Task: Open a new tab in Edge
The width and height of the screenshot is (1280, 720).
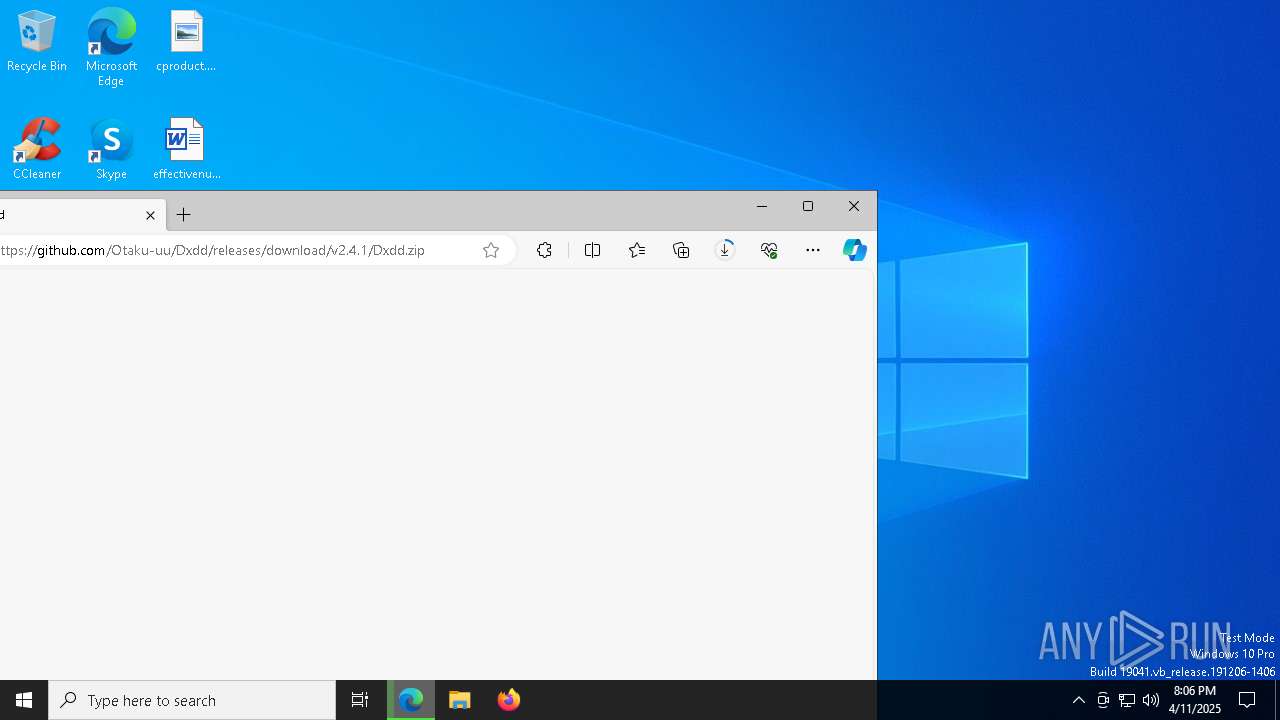Action: pyautogui.click(x=184, y=215)
